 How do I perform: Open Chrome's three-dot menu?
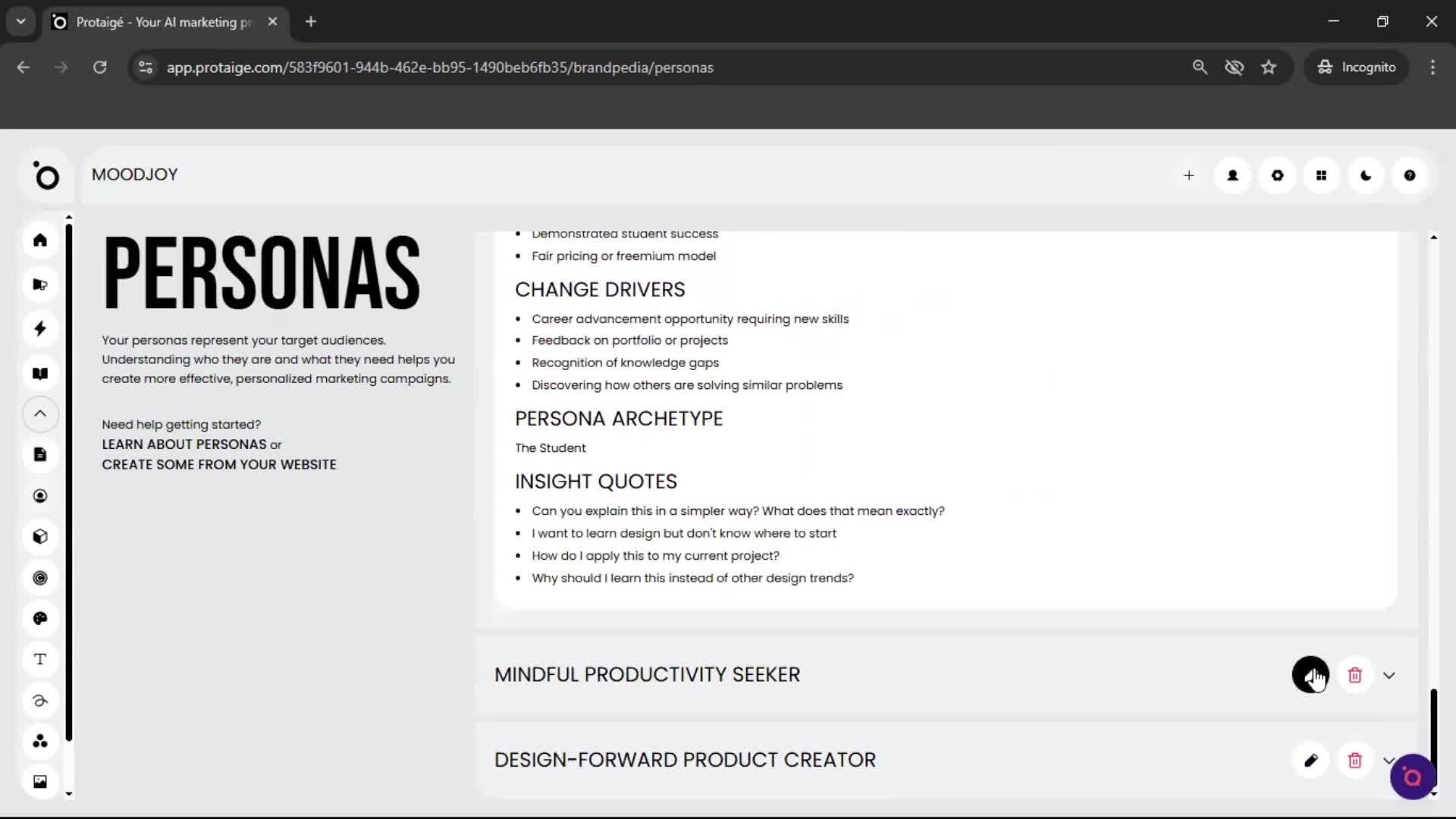[x=1432, y=67]
